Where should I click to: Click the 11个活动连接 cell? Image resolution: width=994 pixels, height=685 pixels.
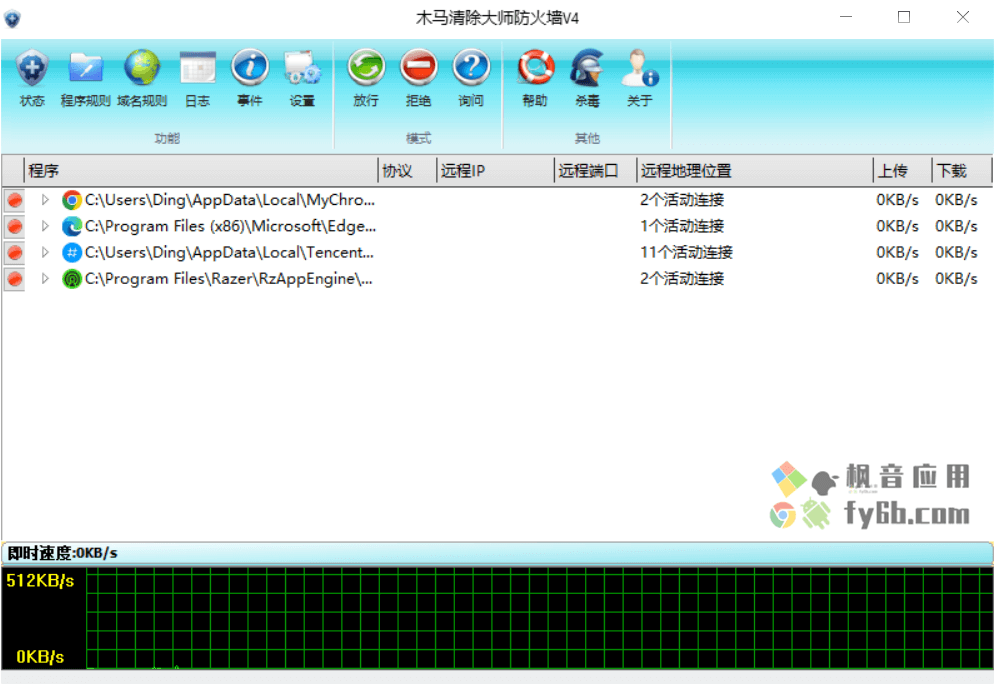pos(686,253)
